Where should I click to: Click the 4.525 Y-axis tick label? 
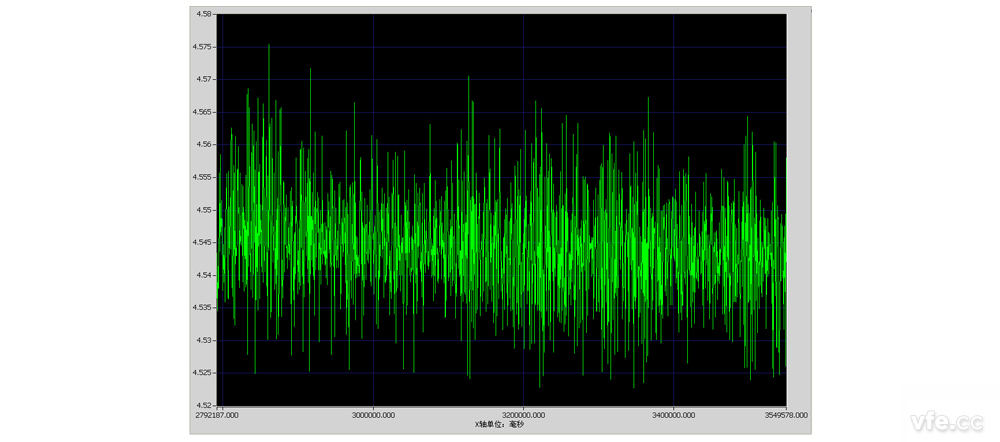[204, 372]
